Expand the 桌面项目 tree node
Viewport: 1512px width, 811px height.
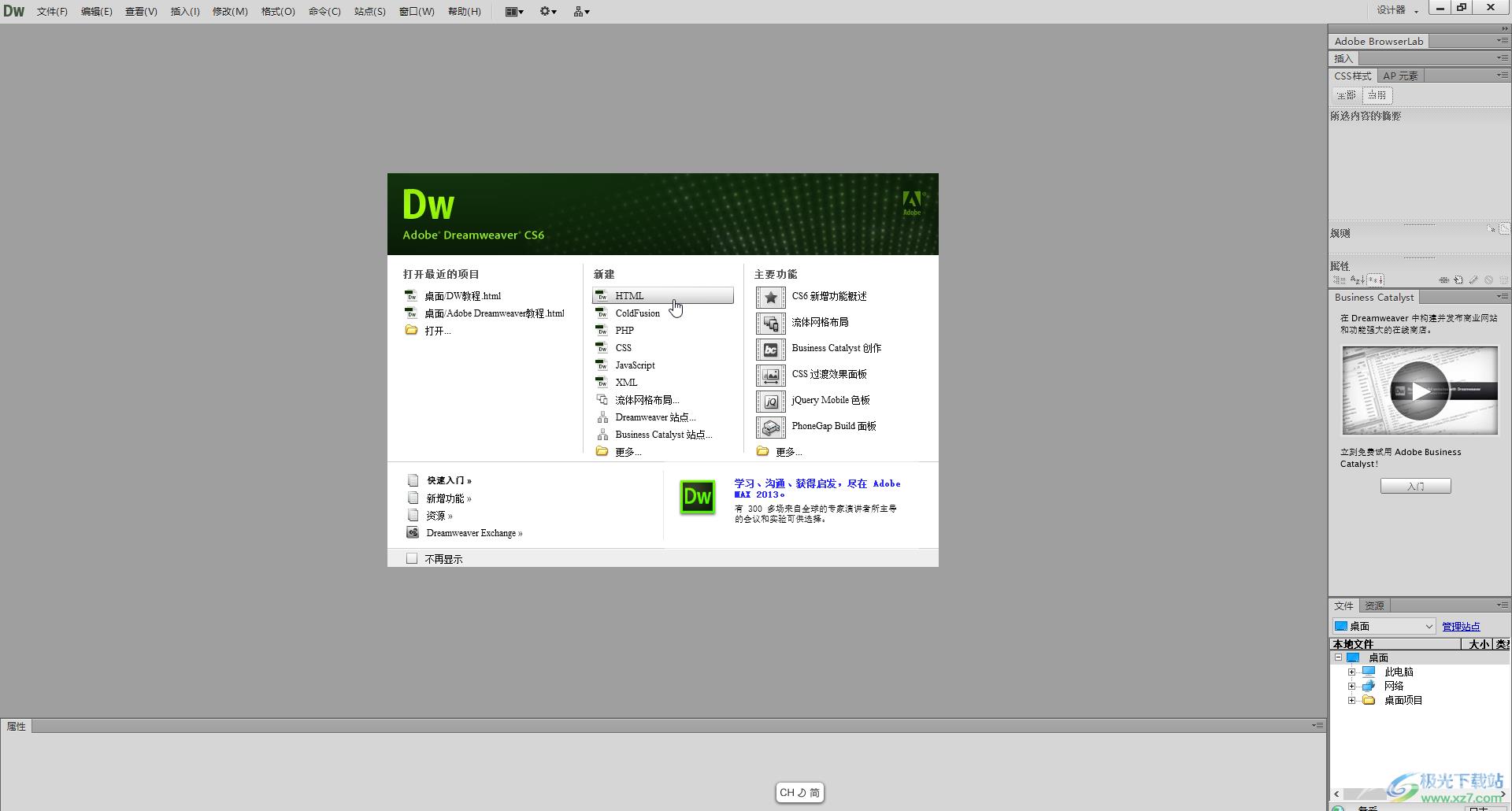1352,700
